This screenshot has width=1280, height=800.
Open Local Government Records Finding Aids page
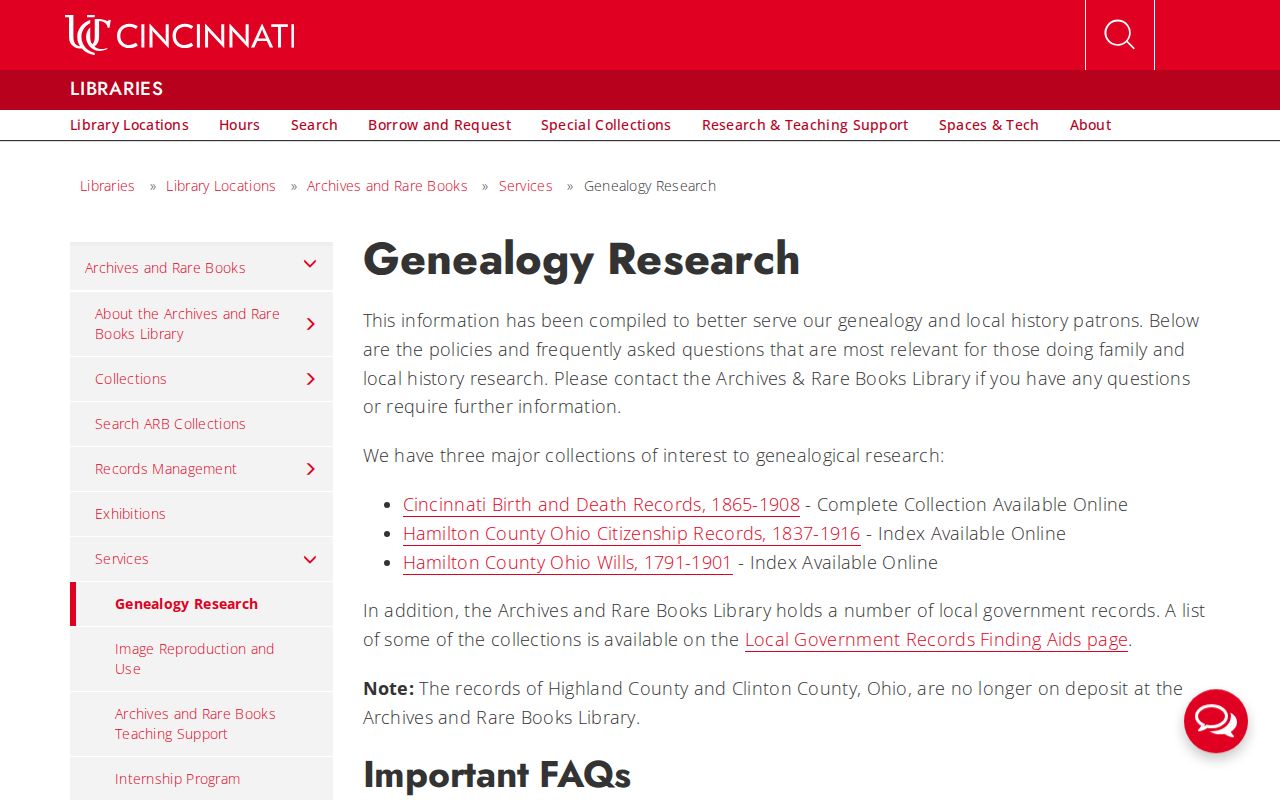pyautogui.click(x=936, y=640)
